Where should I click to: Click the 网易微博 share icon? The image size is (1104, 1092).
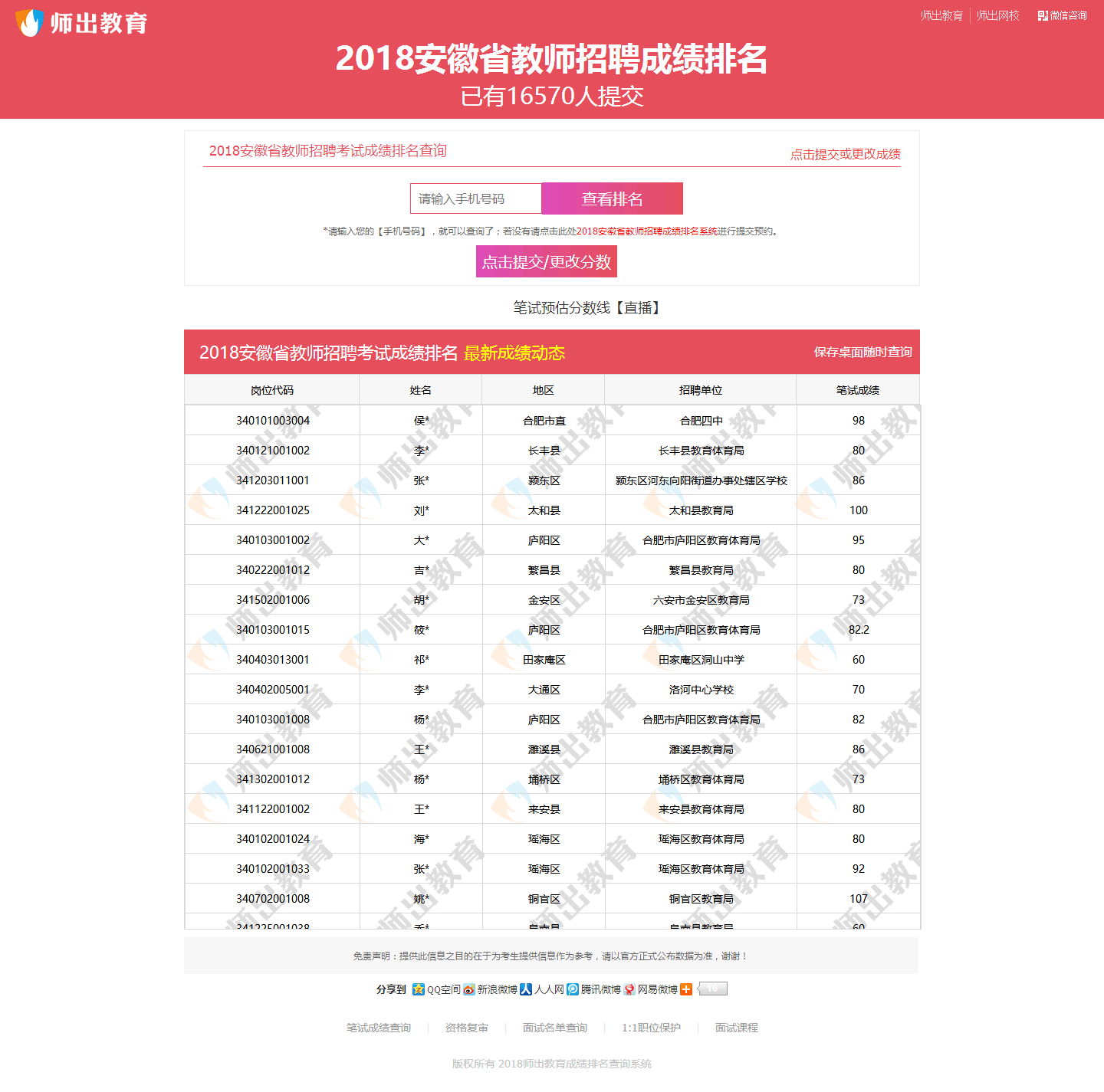[629, 989]
